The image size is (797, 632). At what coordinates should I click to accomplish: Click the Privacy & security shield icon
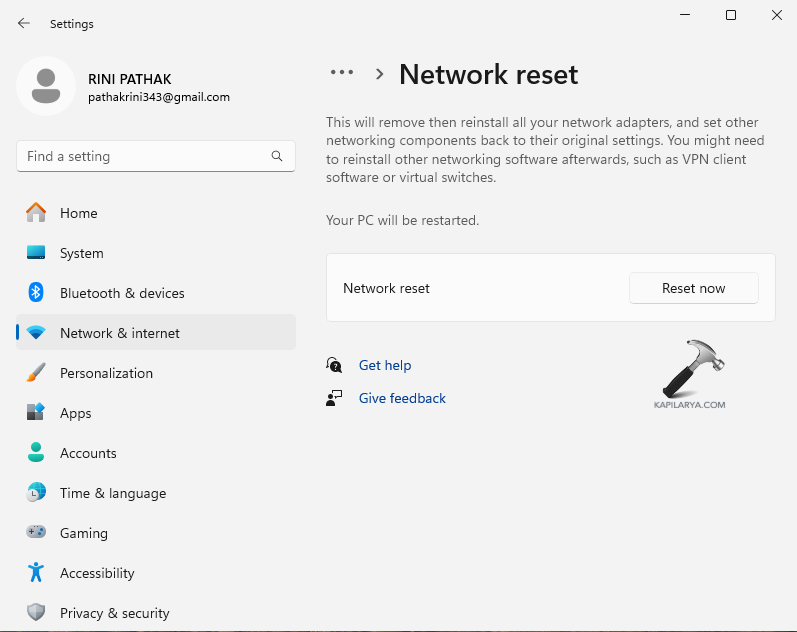pos(36,613)
